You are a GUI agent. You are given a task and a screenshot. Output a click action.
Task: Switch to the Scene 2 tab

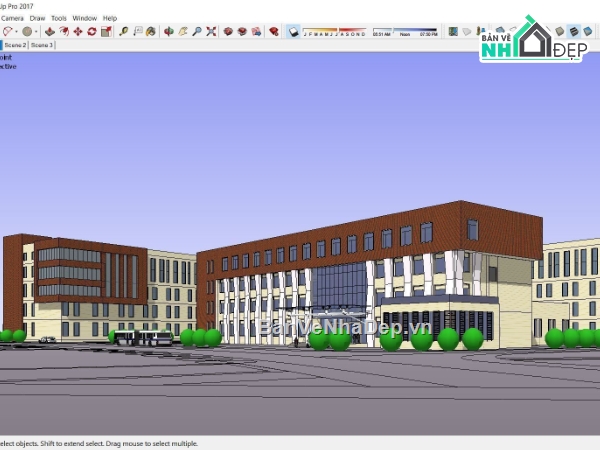[x=15, y=45]
